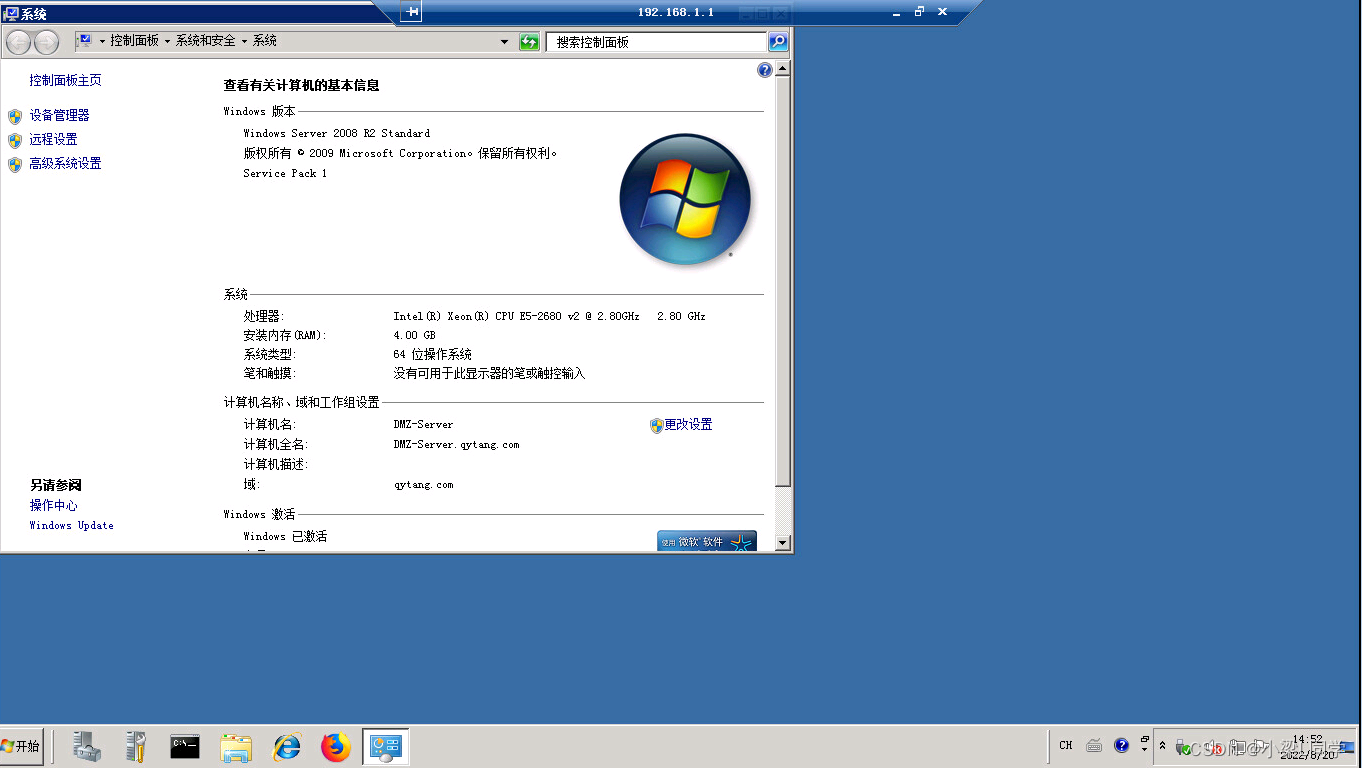This screenshot has width=1362, height=768.
Task: Click the 搜索控制面板 search field
Action: click(656, 42)
